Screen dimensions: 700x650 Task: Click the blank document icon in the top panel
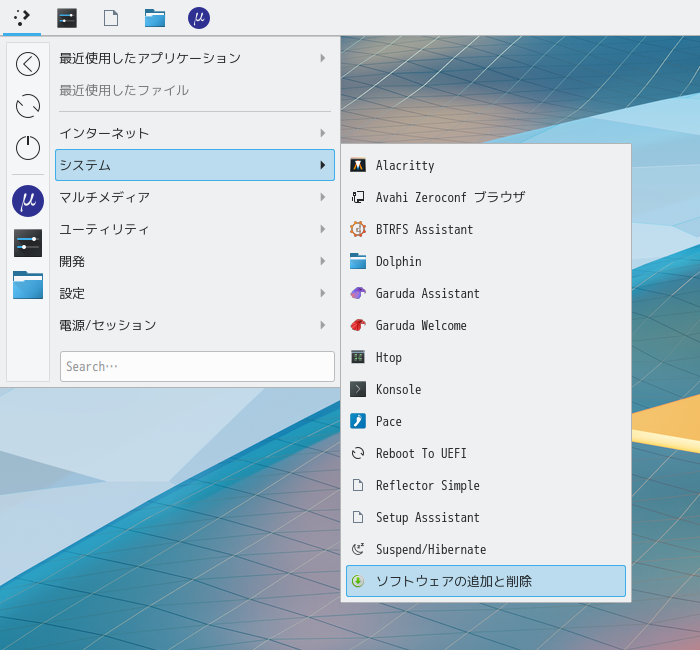point(111,18)
